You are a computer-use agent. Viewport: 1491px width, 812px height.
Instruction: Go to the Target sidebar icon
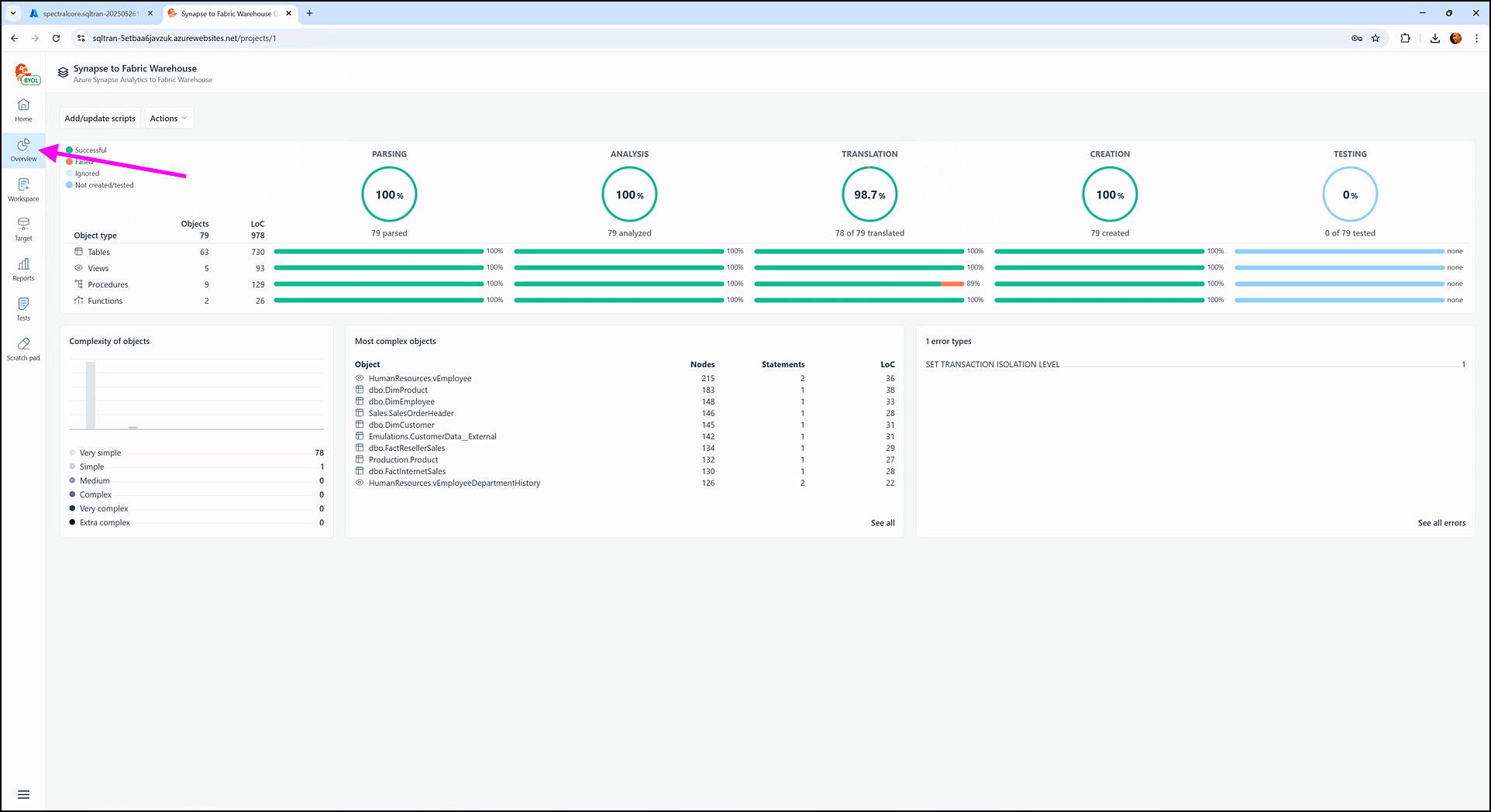point(23,229)
